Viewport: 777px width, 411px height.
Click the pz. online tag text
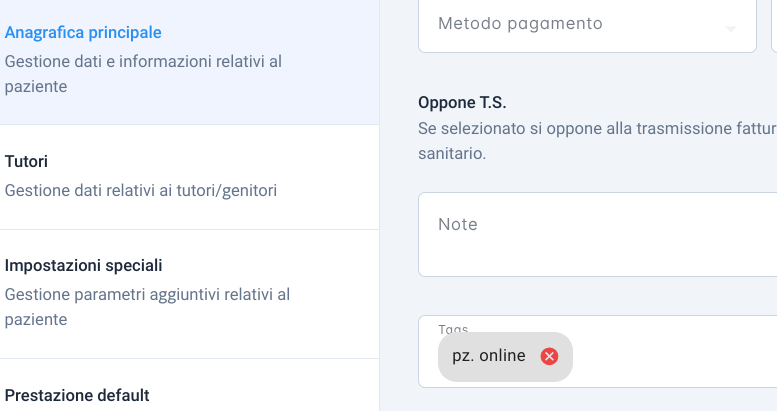[x=489, y=356]
